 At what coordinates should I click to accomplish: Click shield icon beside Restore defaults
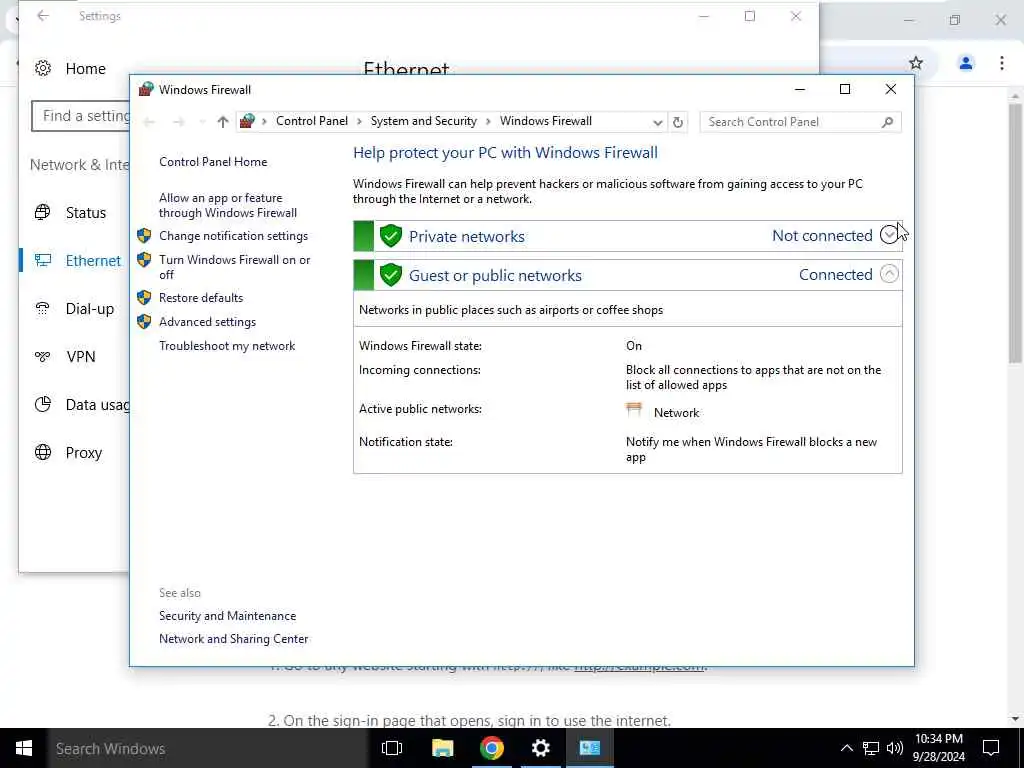[144, 298]
